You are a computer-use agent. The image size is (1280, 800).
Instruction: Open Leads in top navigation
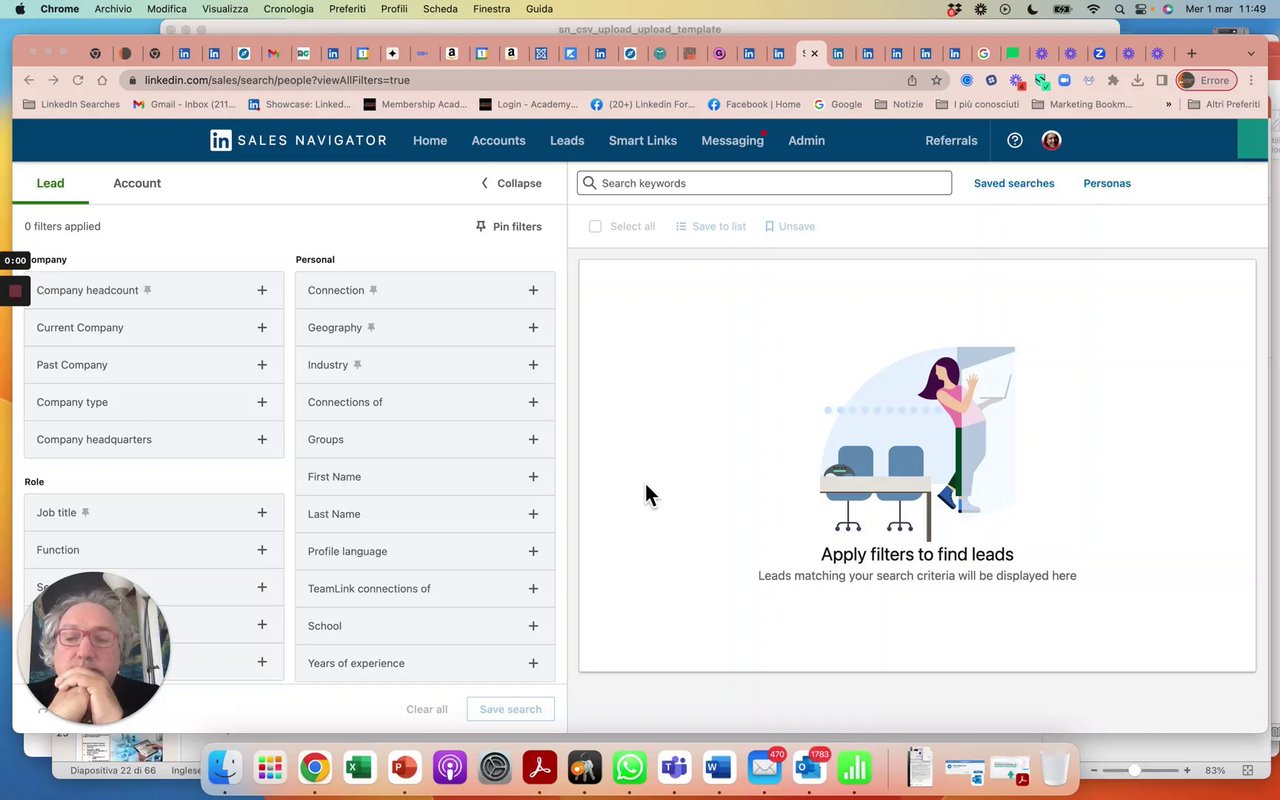[567, 140]
